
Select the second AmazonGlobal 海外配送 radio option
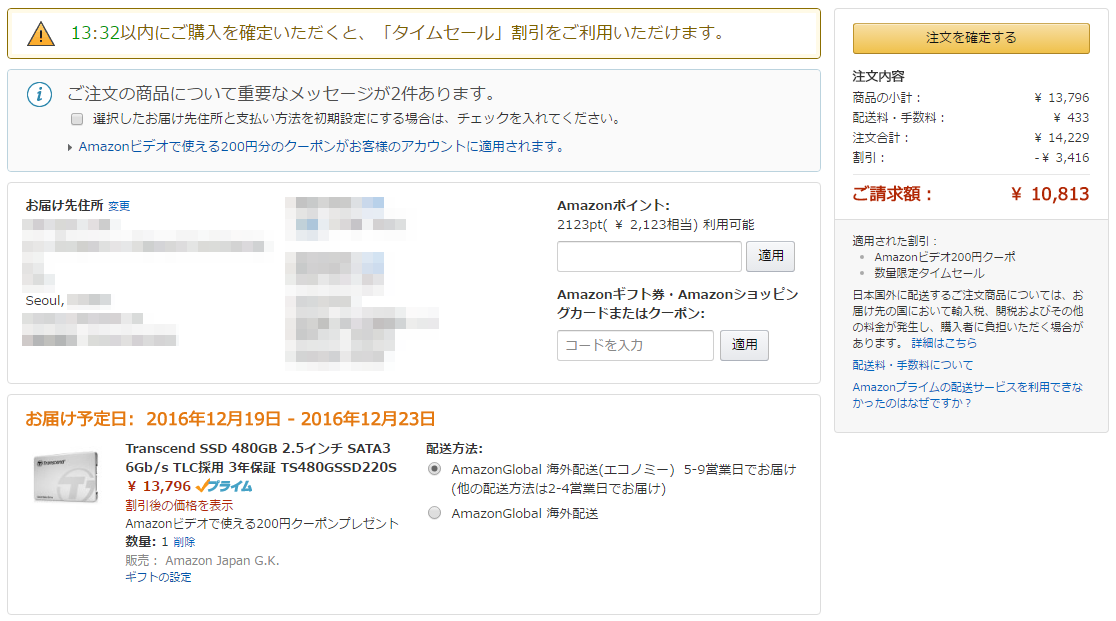434,513
